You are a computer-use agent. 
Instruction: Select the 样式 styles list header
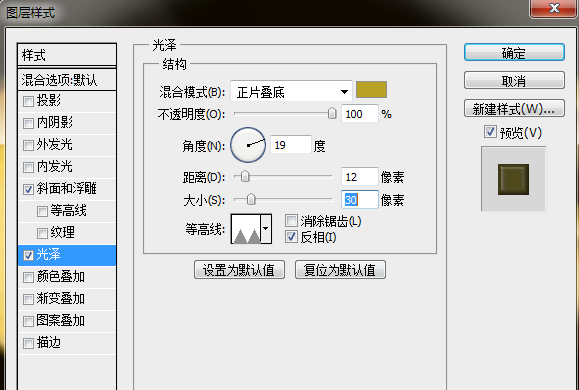67,55
